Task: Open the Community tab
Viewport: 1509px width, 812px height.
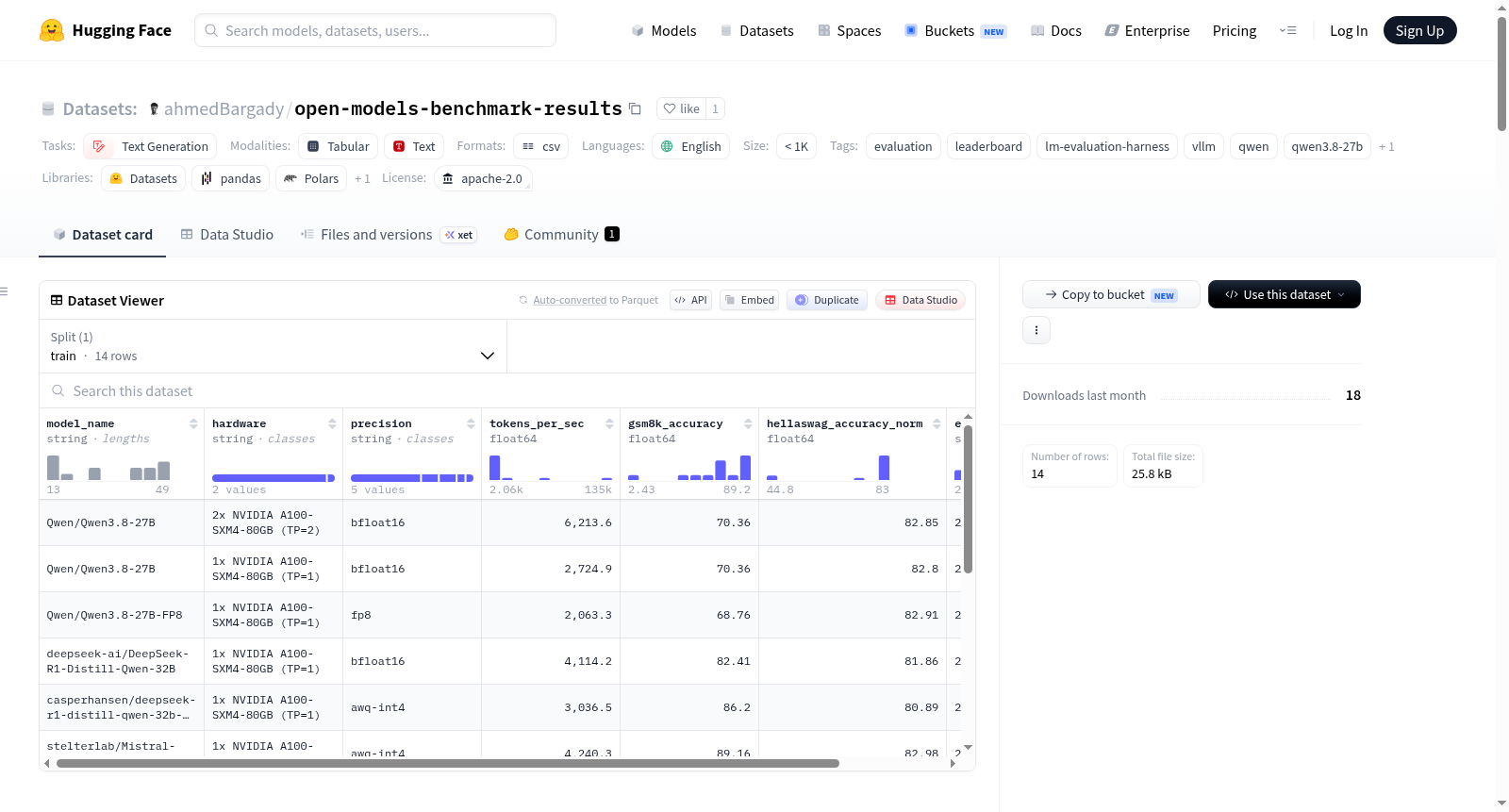Action: pyautogui.click(x=561, y=234)
